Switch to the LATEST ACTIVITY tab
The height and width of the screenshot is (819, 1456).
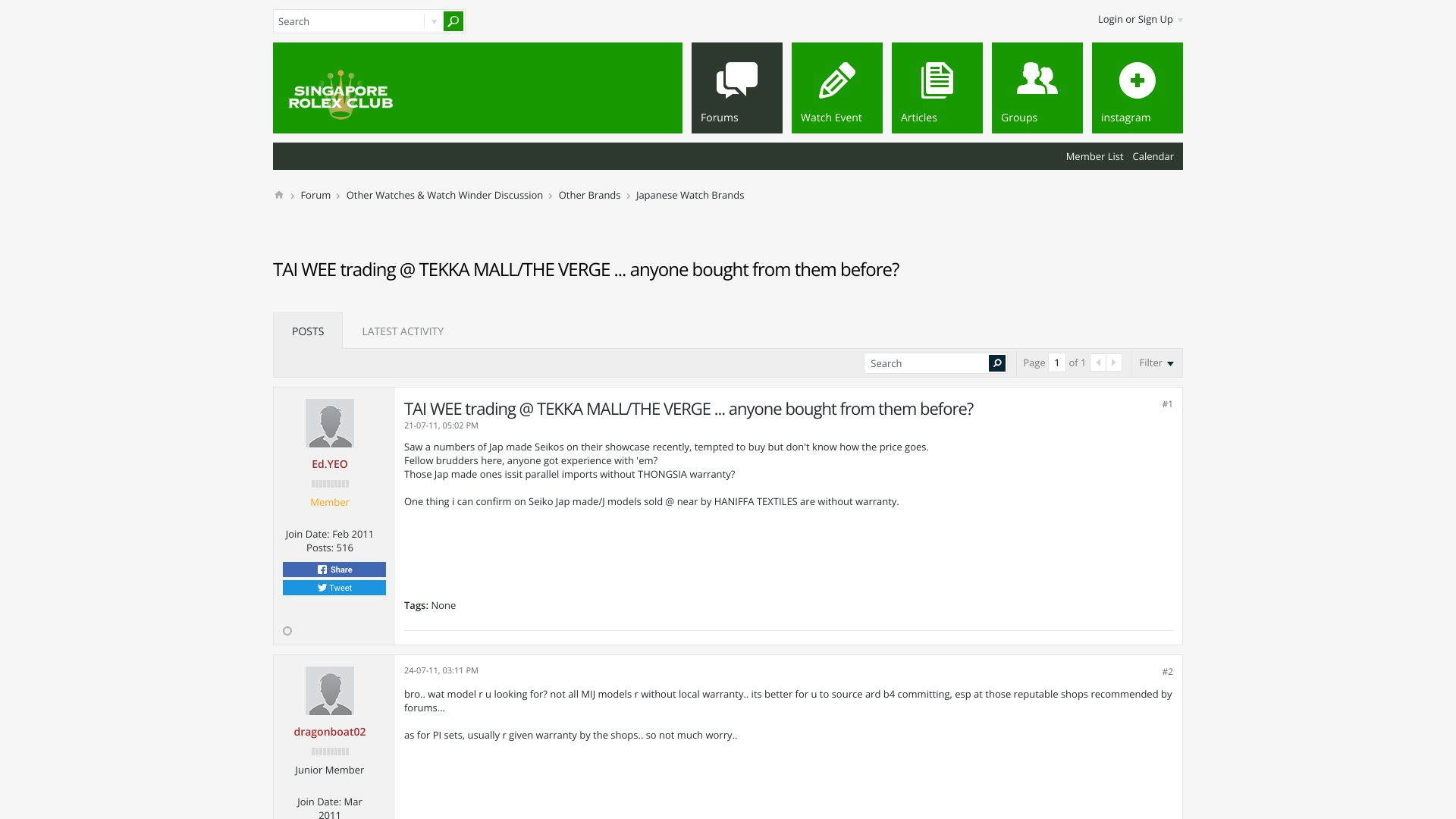(403, 331)
